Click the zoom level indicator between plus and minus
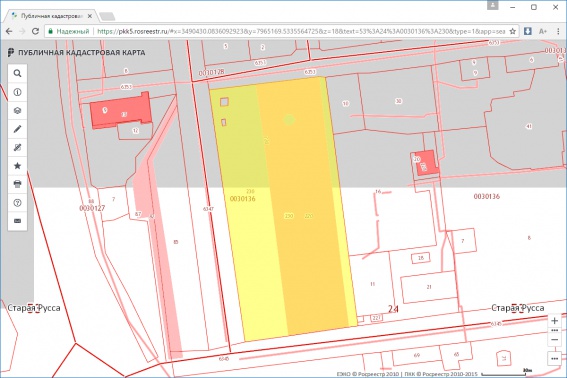Image resolution: width=567 pixels, height=378 pixels. pyautogui.click(x=554, y=331)
